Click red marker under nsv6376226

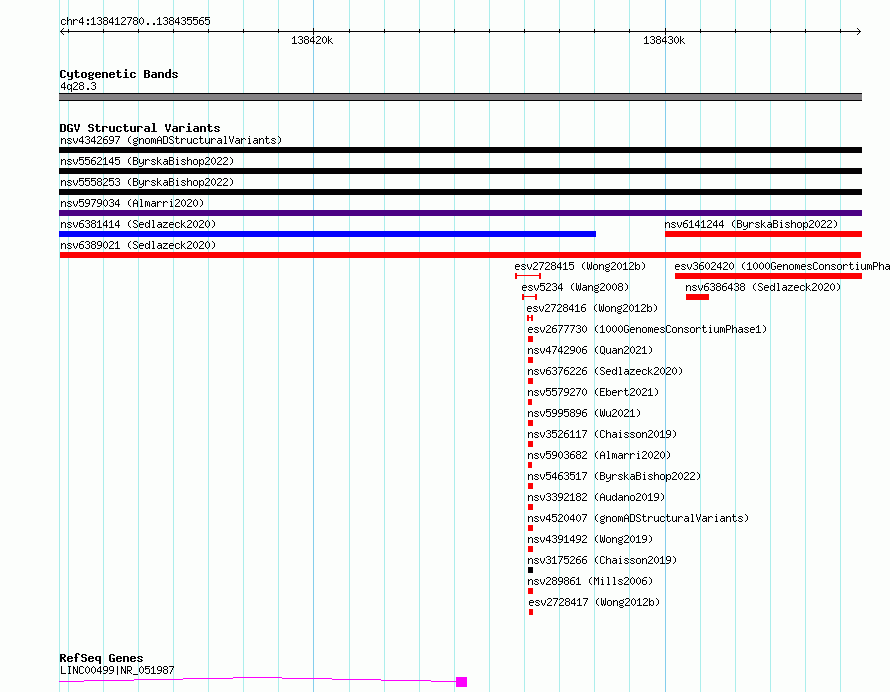tap(531, 381)
